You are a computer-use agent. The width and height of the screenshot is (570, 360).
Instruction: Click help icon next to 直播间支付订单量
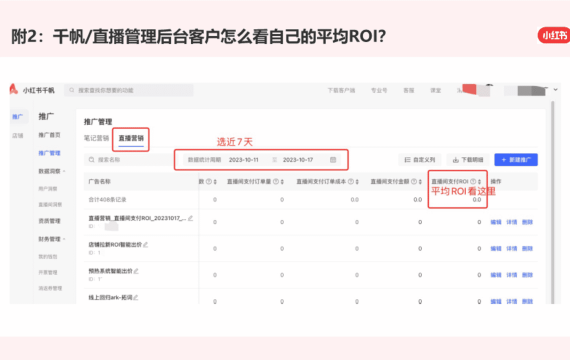(x=276, y=181)
